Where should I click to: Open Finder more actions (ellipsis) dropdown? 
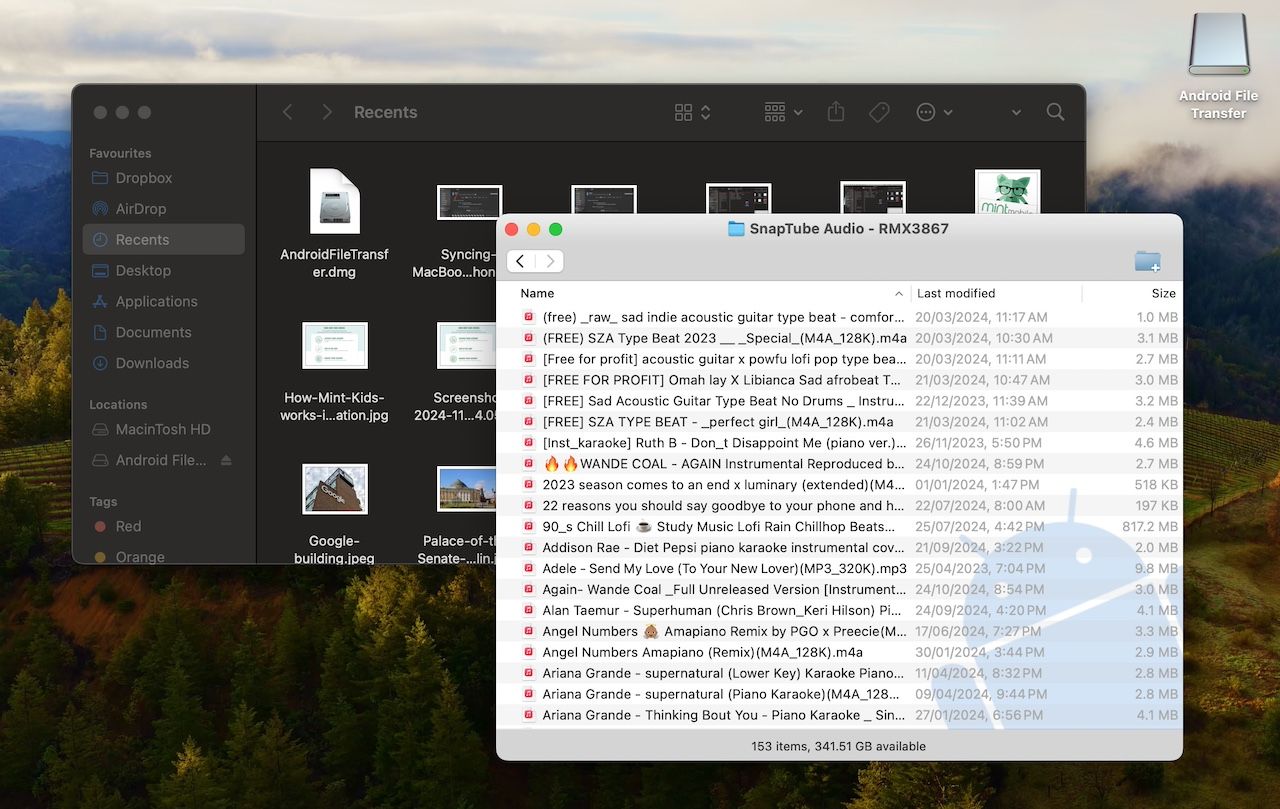pyautogui.click(x=934, y=112)
